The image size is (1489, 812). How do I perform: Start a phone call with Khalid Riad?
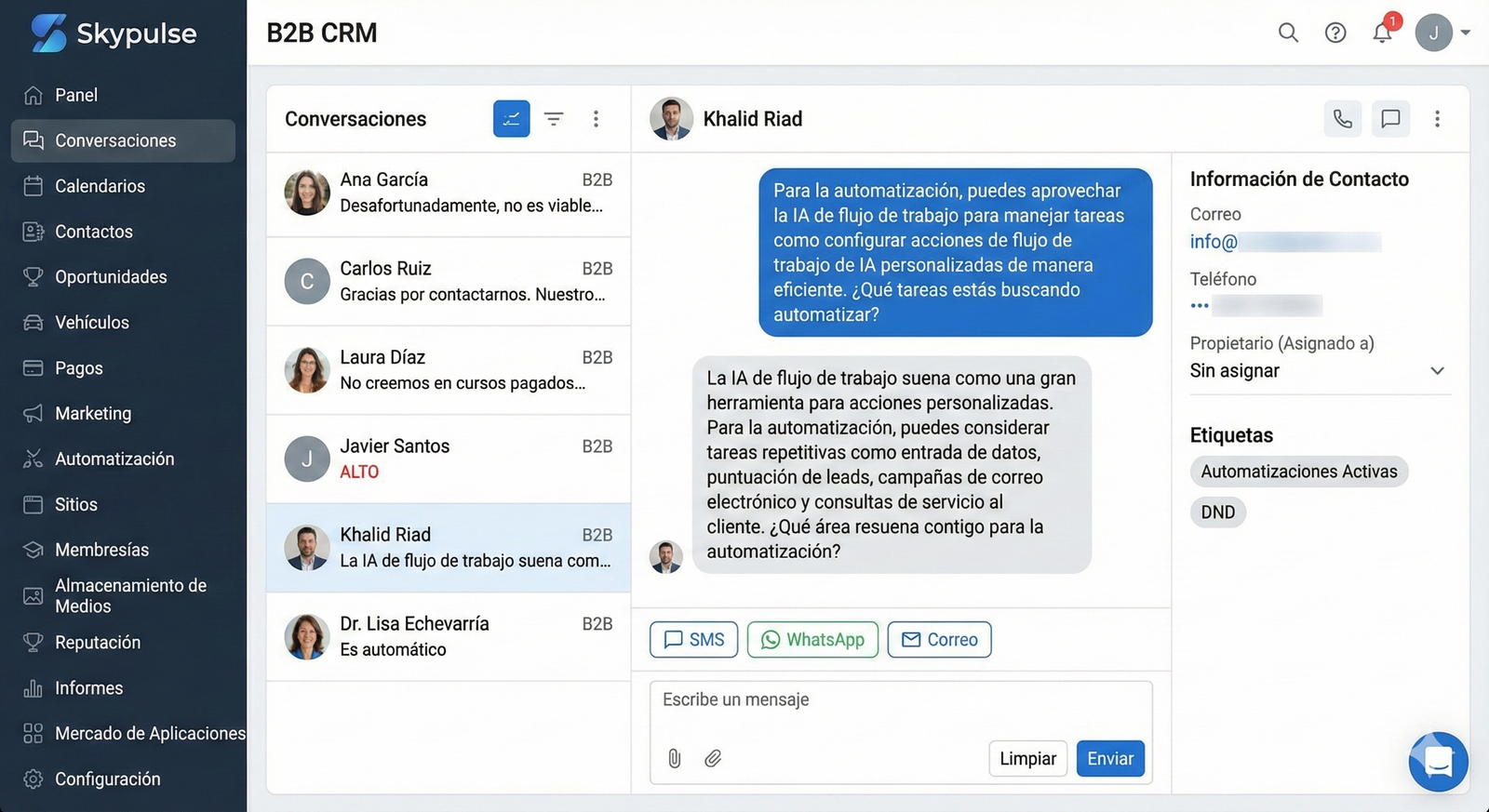coord(1342,119)
